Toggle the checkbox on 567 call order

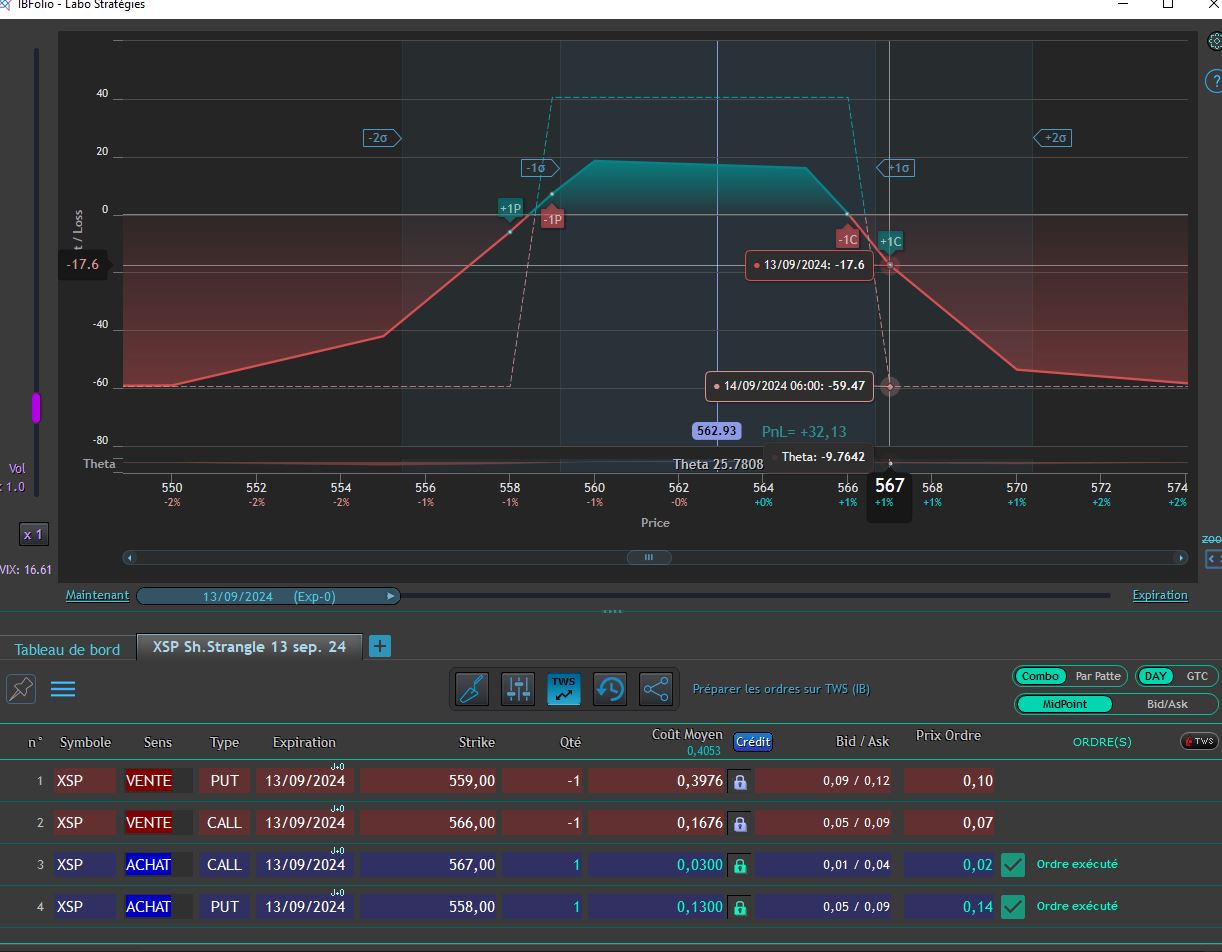click(x=1013, y=865)
